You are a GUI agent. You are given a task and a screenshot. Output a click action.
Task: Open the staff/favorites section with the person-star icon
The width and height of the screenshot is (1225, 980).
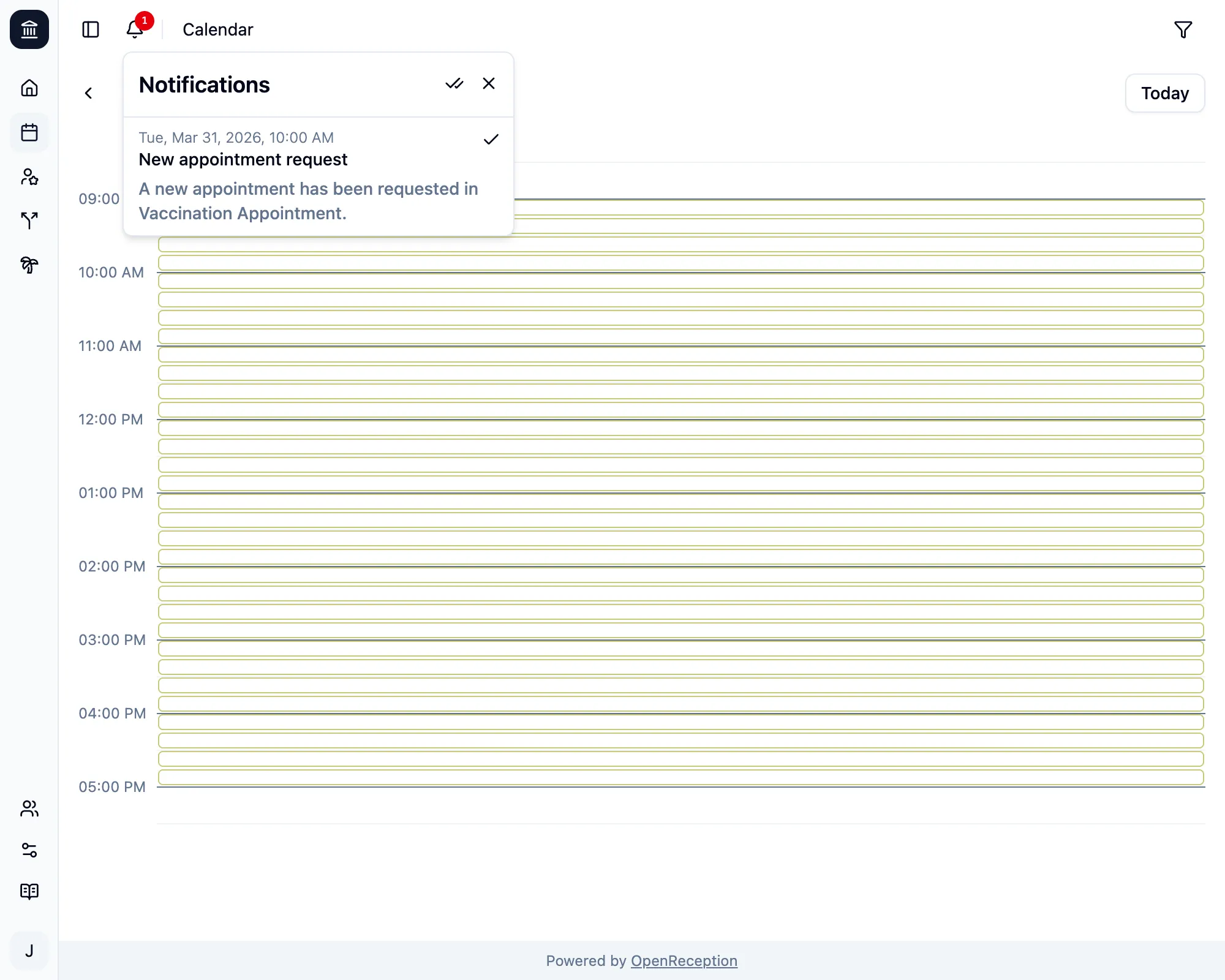pyautogui.click(x=29, y=178)
